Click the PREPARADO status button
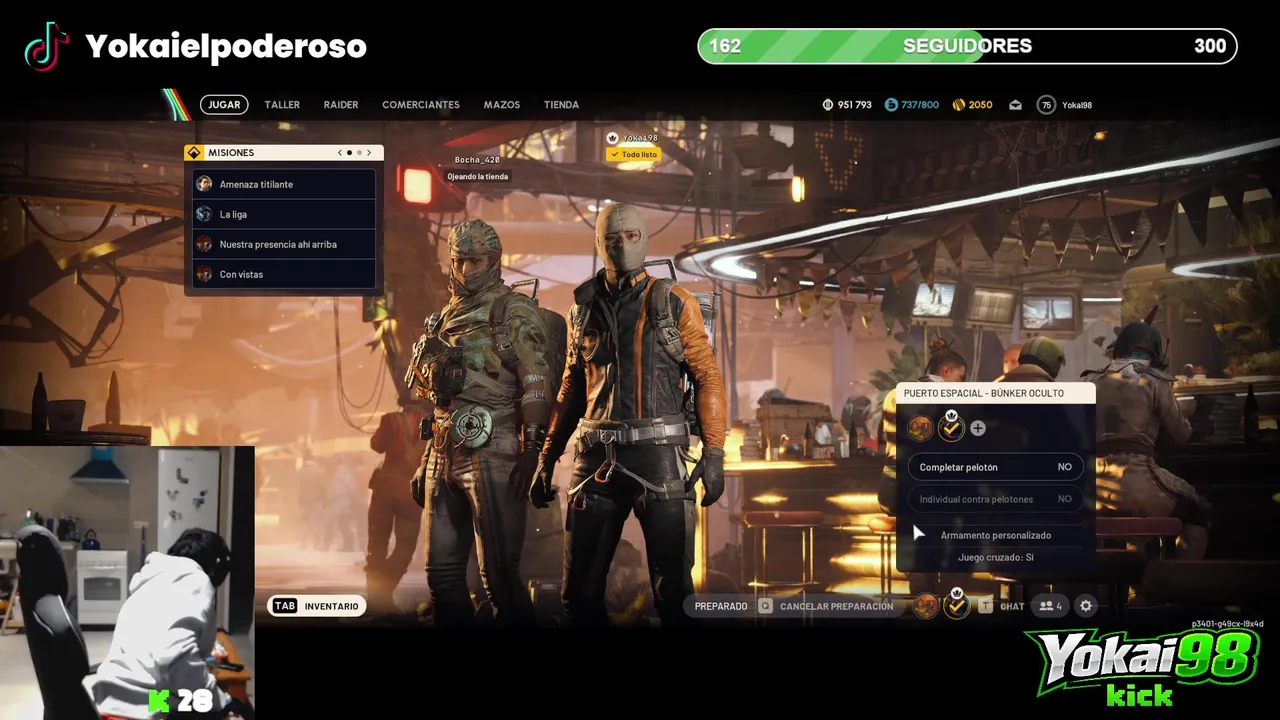Image resolution: width=1280 pixels, height=720 pixels. pyautogui.click(x=721, y=606)
